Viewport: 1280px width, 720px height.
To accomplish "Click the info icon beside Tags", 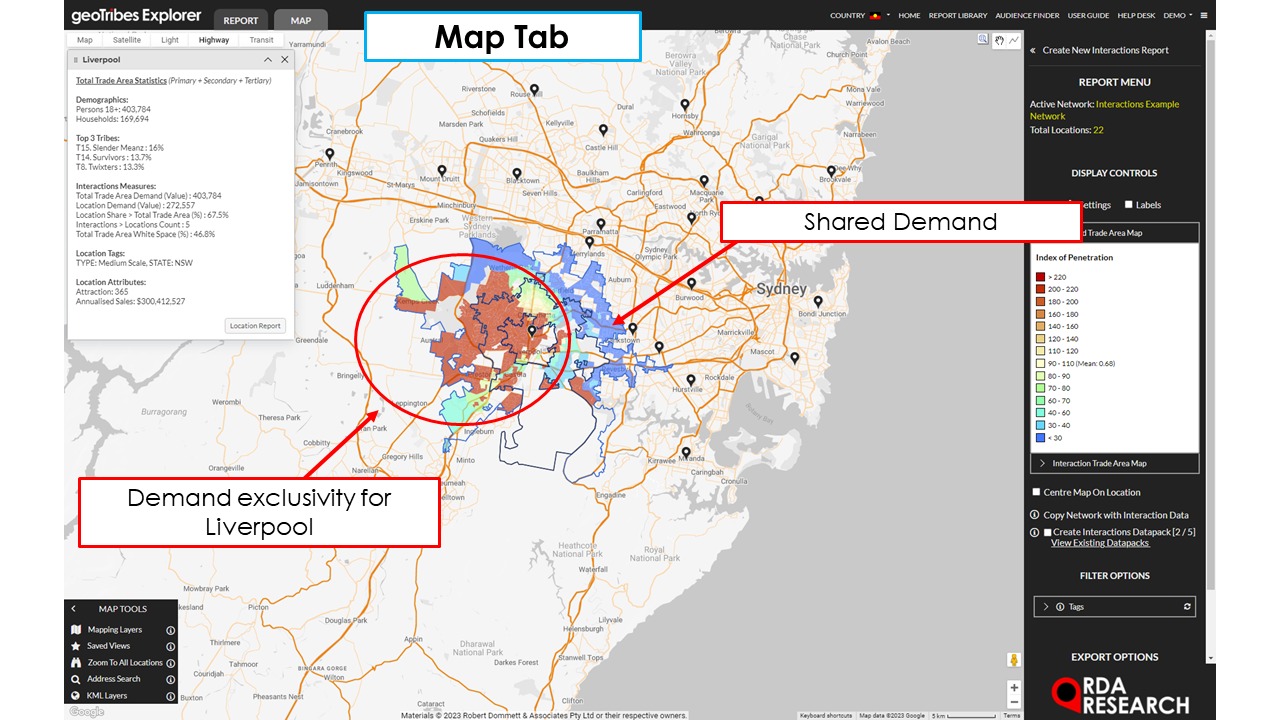I will click(x=1060, y=607).
